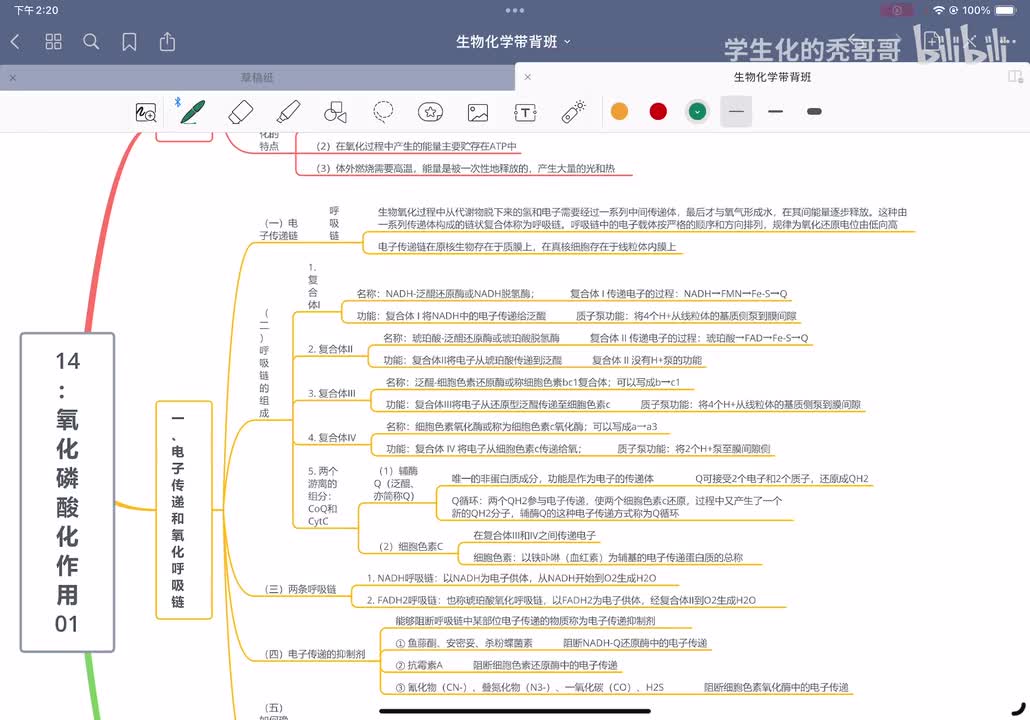Open the share and export icon
The image size is (1030, 720).
(x=168, y=41)
